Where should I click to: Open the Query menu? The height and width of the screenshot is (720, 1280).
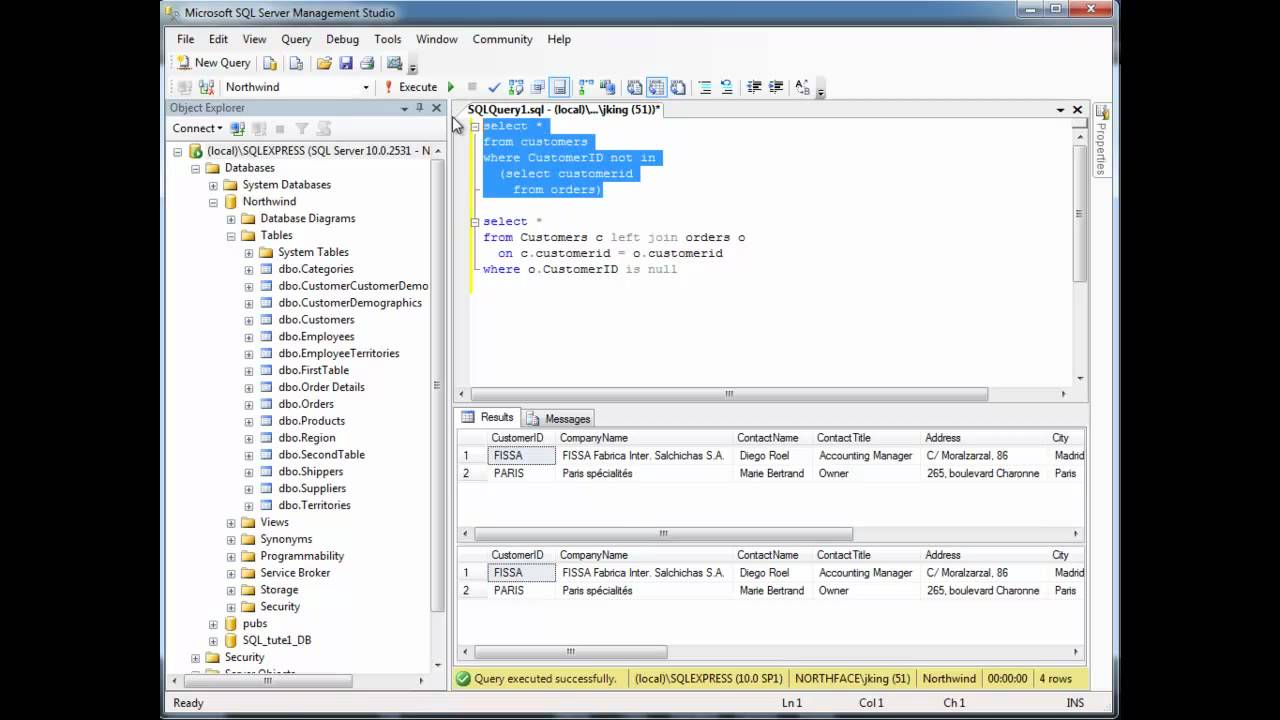click(x=296, y=39)
